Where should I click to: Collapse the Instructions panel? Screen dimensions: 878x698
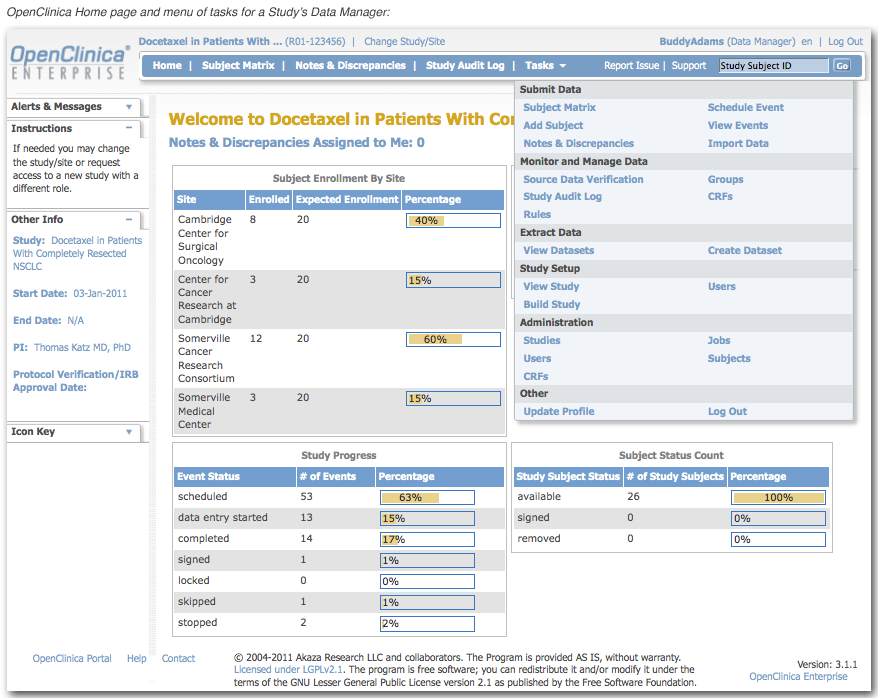point(130,129)
